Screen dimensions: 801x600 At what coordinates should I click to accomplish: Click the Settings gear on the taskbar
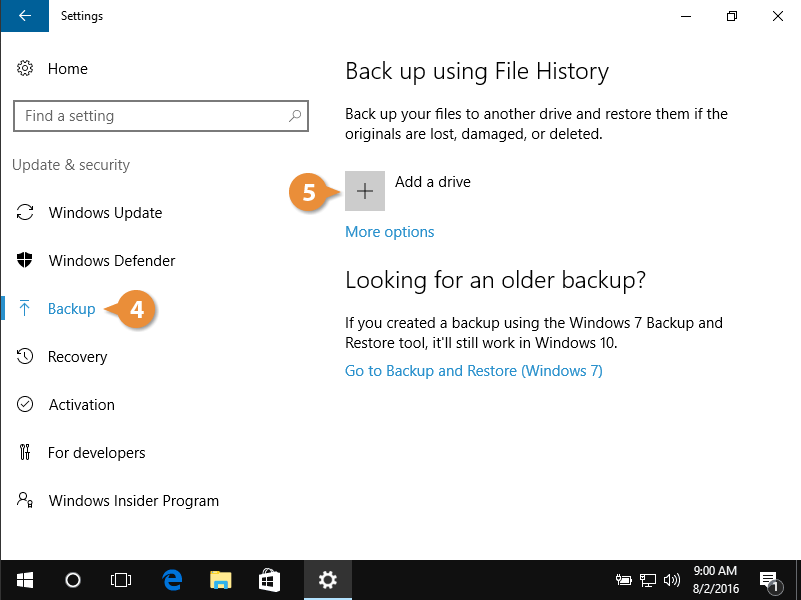[x=327, y=580]
